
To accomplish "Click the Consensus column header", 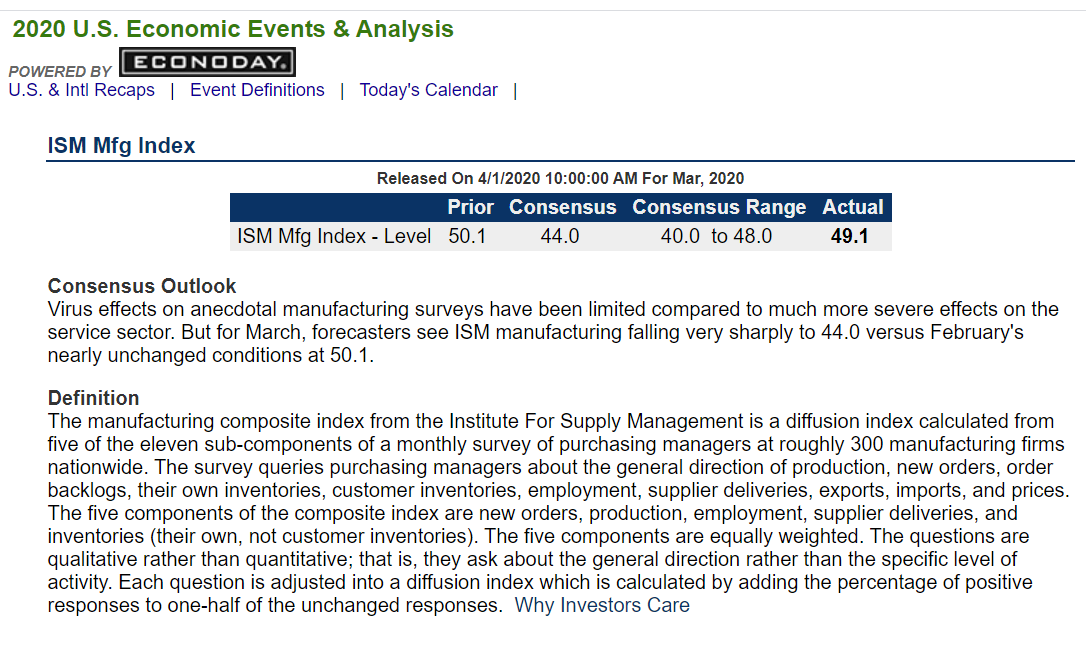I will tap(562, 207).
